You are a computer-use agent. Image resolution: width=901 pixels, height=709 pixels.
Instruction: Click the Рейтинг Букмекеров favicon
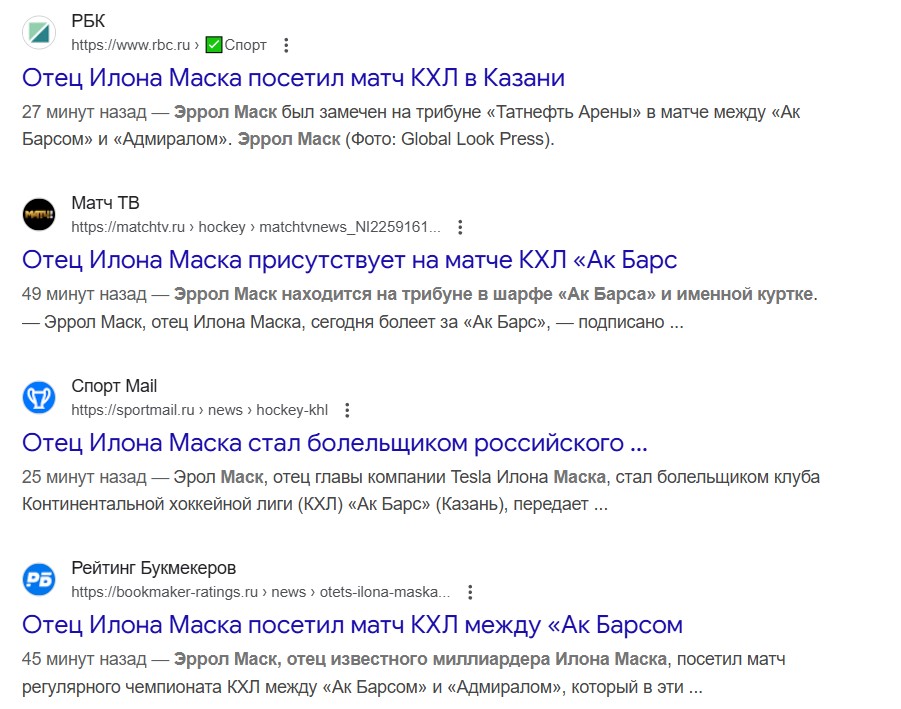click(39, 579)
